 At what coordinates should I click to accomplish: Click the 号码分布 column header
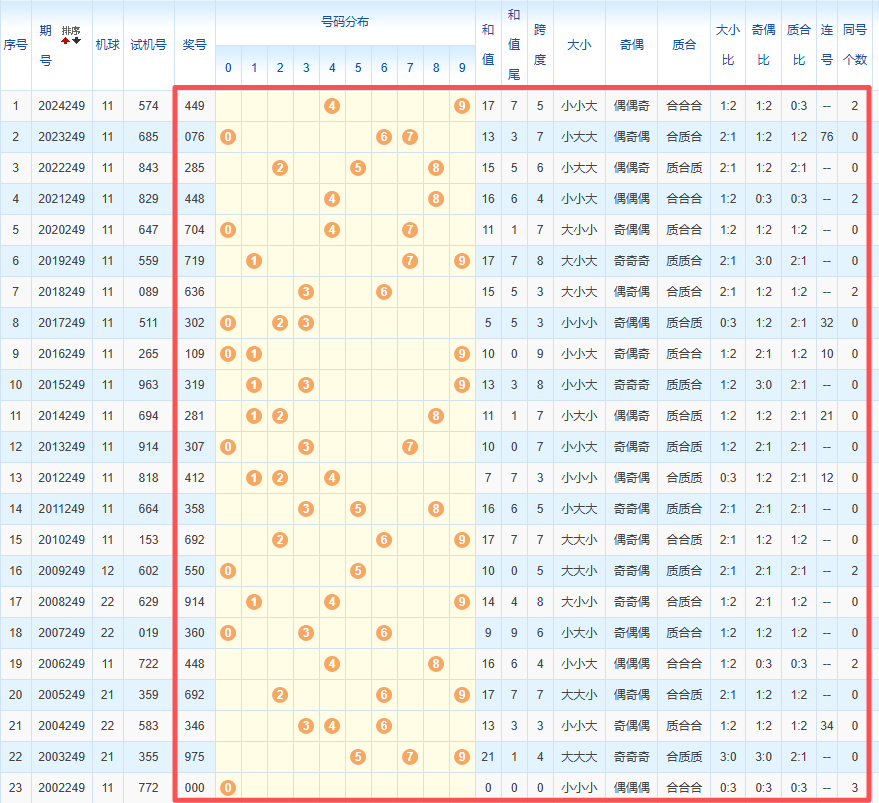(x=344, y=22)
